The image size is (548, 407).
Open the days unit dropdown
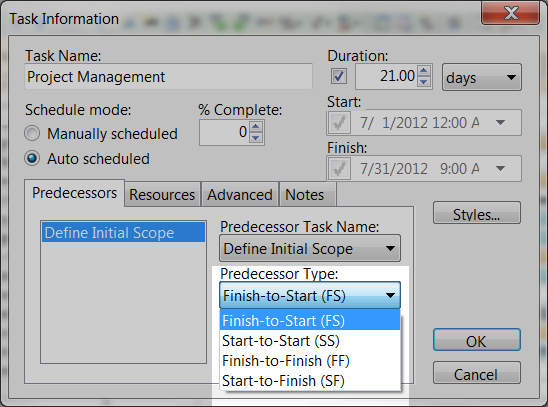click(482, 77)
